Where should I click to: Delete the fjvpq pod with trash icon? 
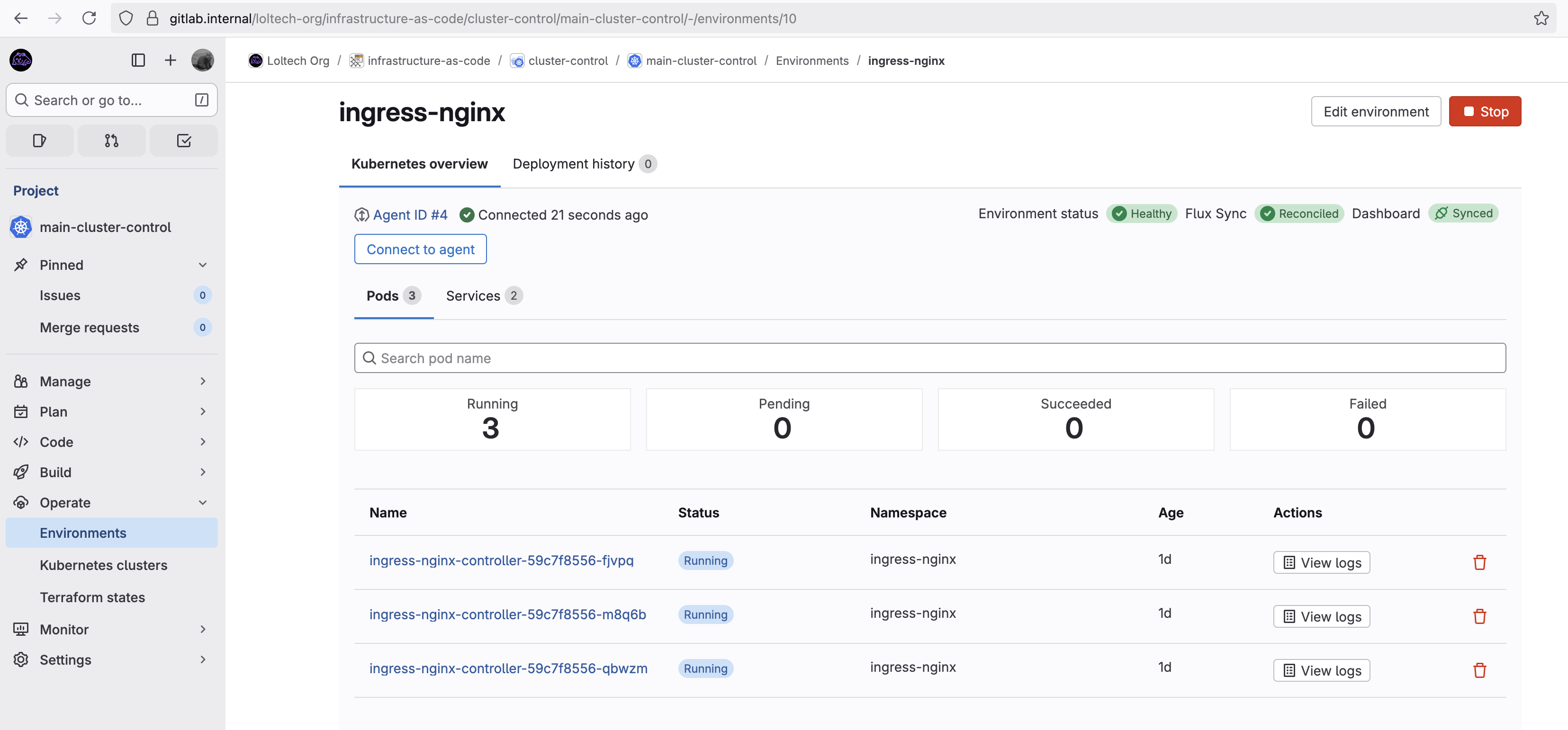1479,562
